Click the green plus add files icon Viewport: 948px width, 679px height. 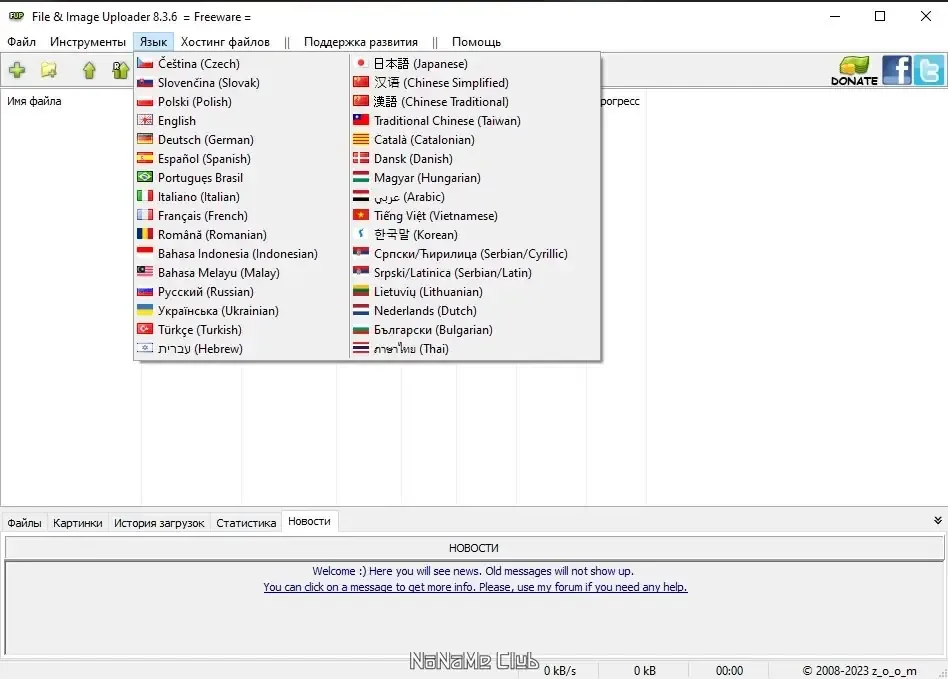[17, 70]
